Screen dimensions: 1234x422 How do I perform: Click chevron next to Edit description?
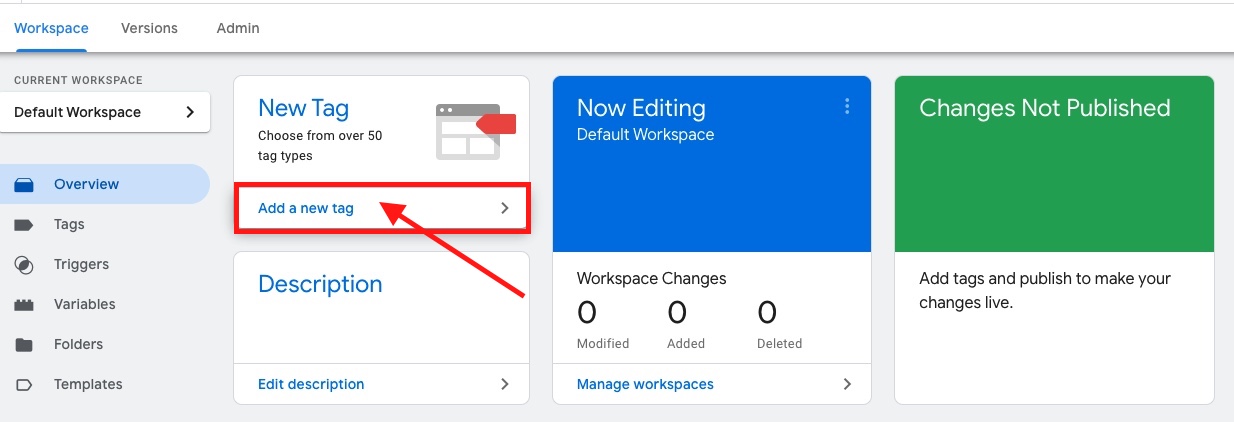coord(505,384)
